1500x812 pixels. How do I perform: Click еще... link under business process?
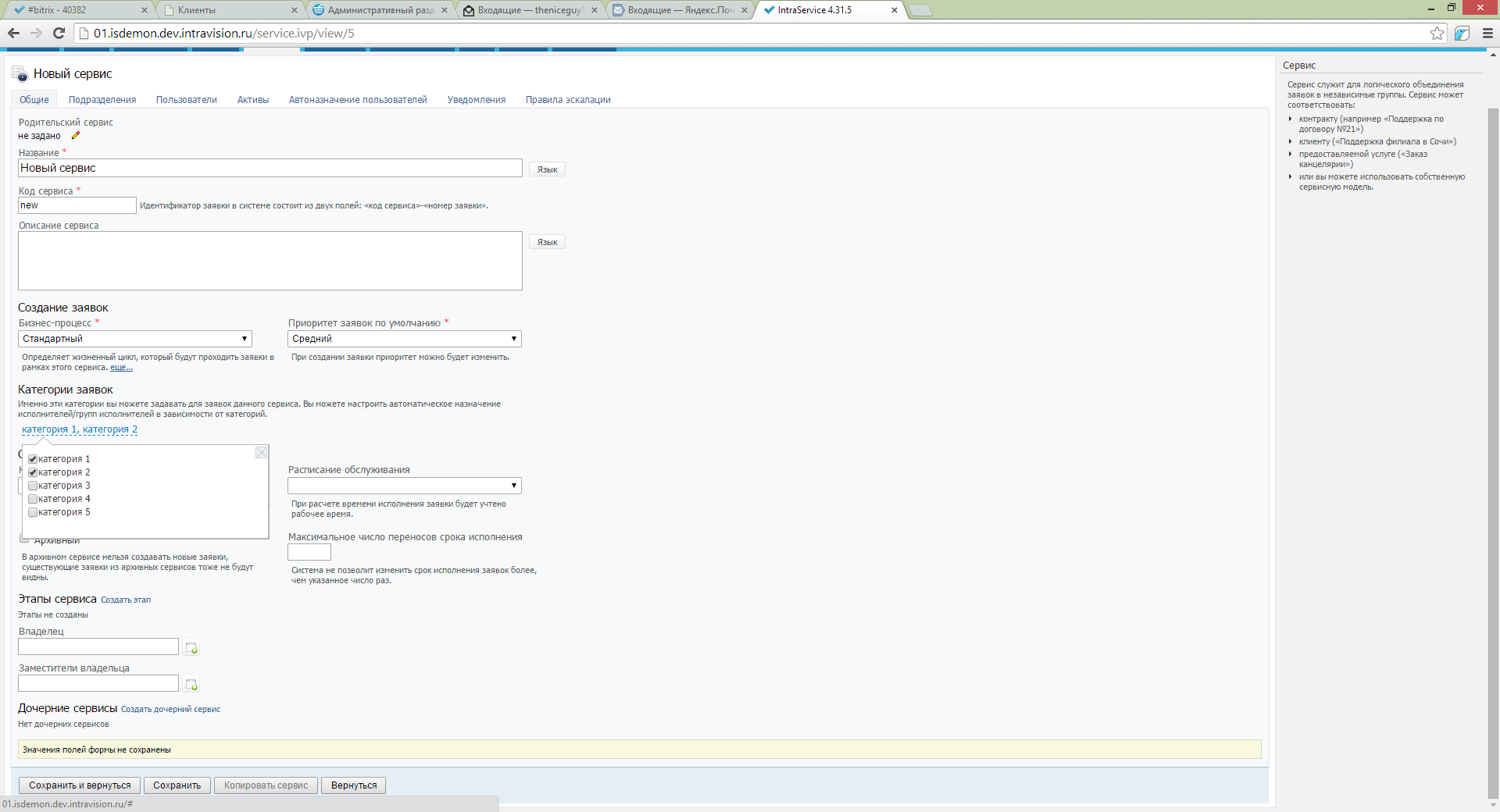coord(121,367)
